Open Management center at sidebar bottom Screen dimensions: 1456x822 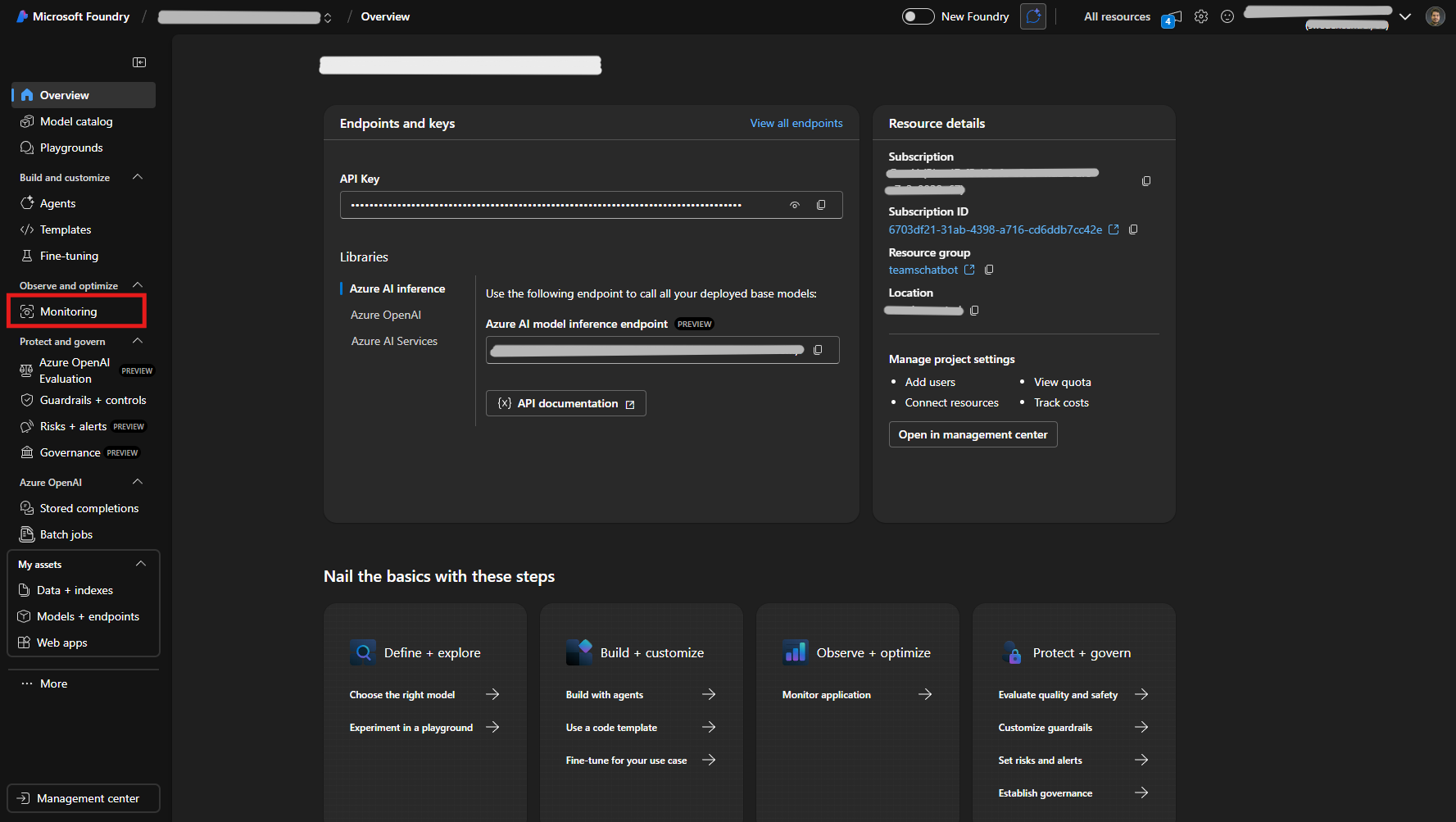pyautogui.click(x=84, y=798)
